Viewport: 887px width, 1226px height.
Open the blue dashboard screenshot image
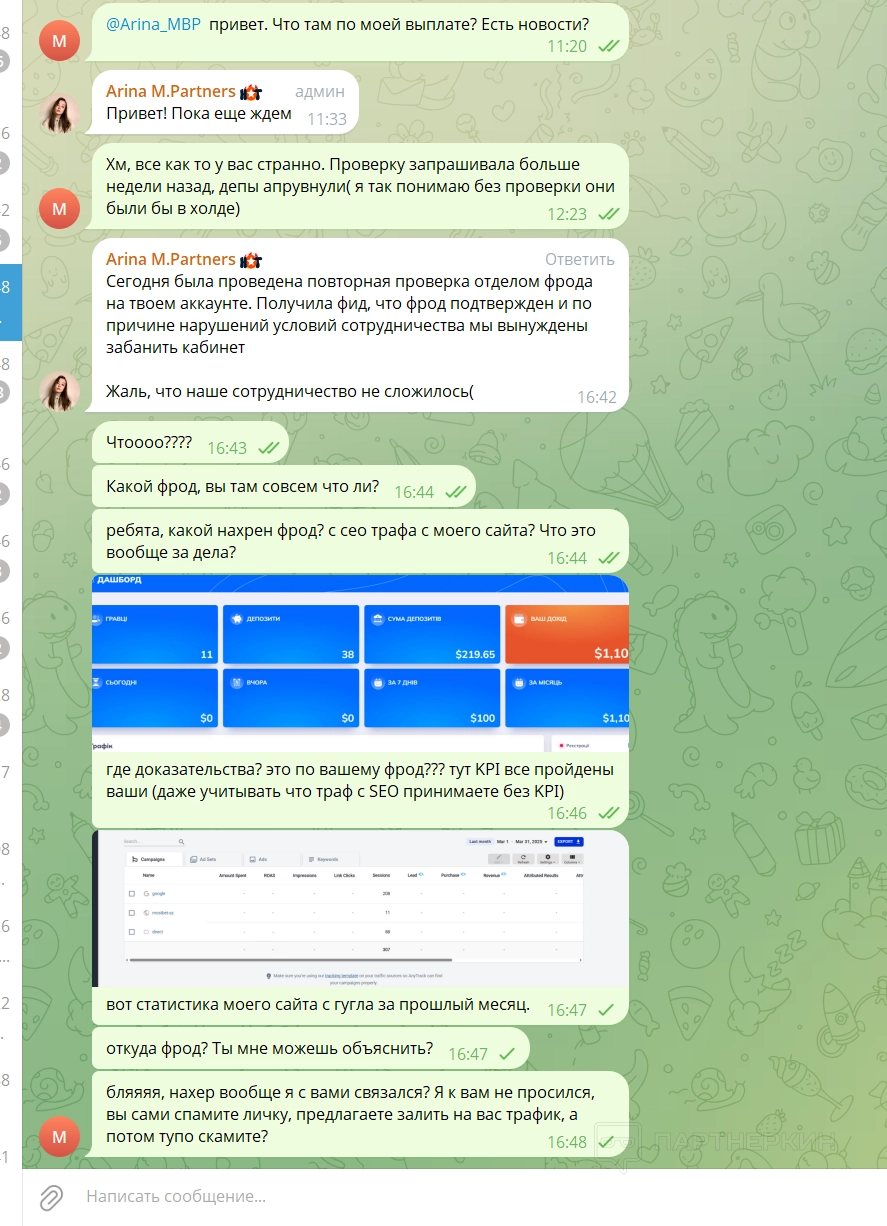point(360,664)
